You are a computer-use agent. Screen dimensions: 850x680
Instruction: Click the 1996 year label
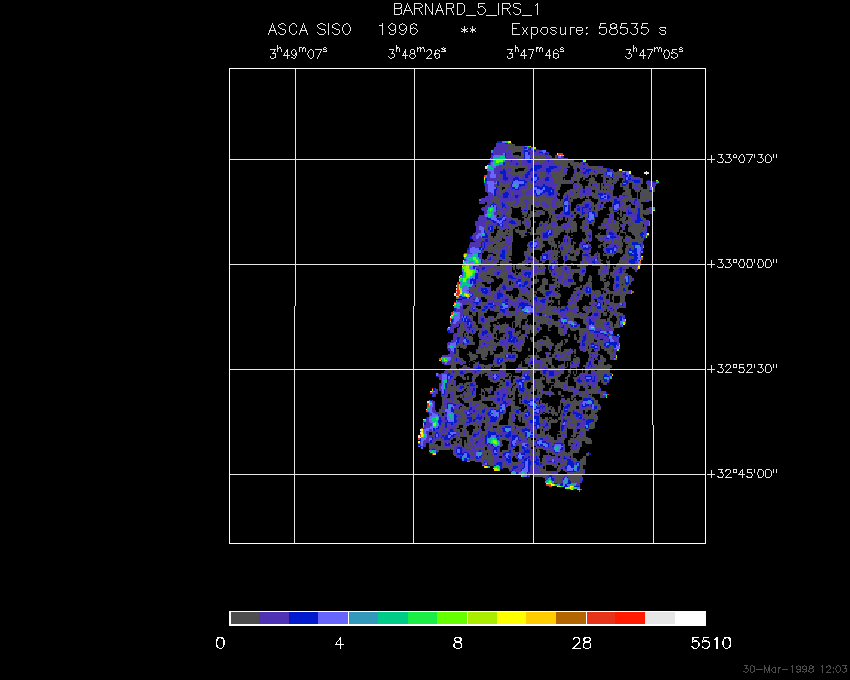click(x=398, y=29)
